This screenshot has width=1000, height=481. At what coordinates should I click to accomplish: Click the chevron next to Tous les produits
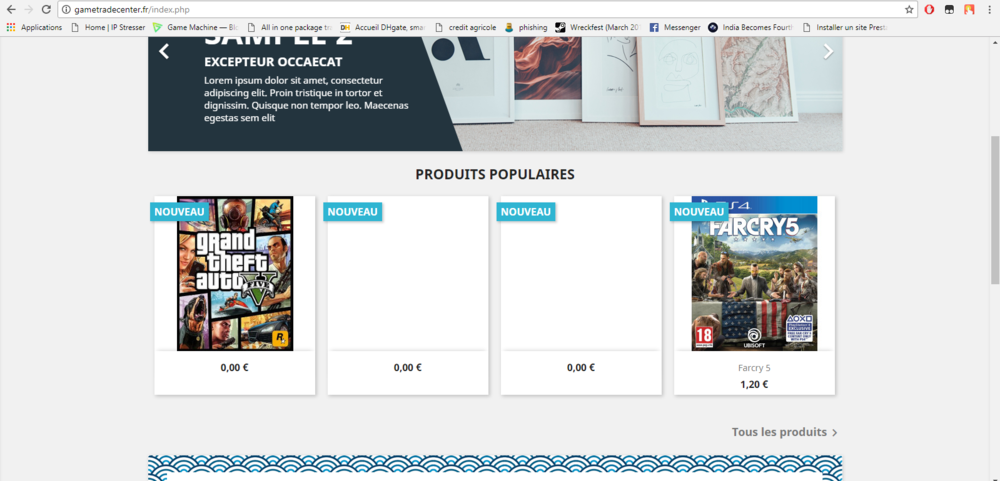click(834, 433)
